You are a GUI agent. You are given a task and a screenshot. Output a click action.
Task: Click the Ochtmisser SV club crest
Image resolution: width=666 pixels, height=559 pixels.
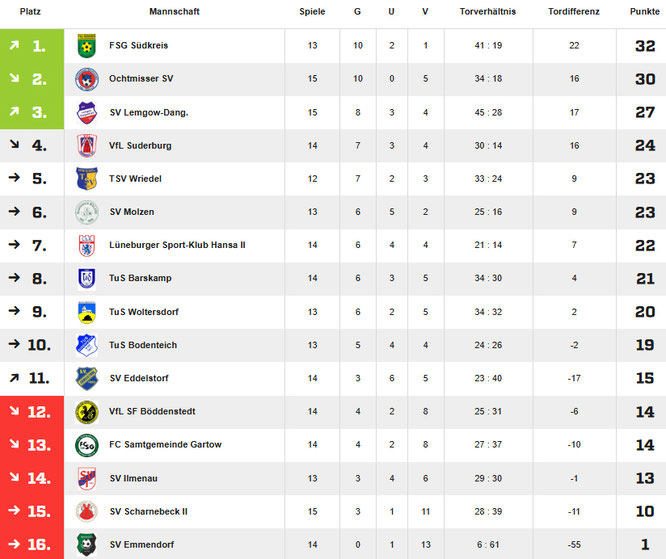click(87, 79)
